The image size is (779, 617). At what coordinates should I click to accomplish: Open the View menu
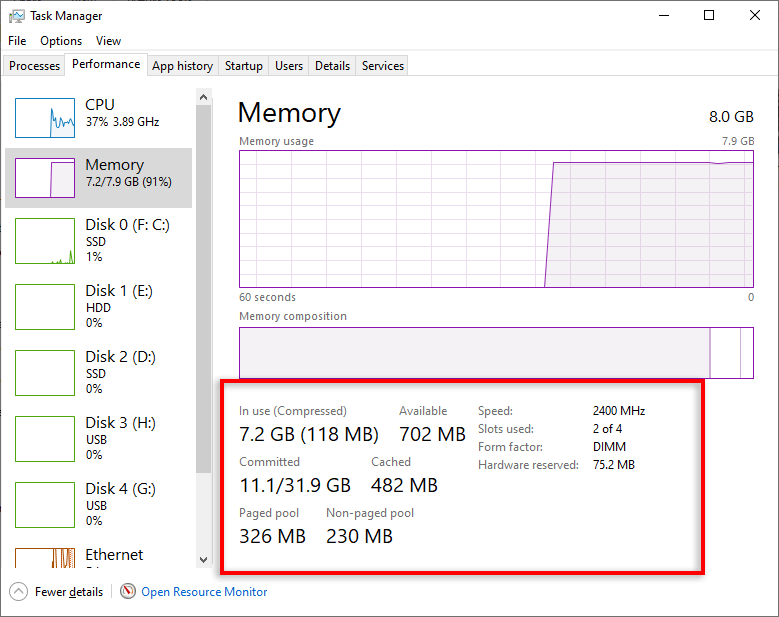tap(108, 41)
